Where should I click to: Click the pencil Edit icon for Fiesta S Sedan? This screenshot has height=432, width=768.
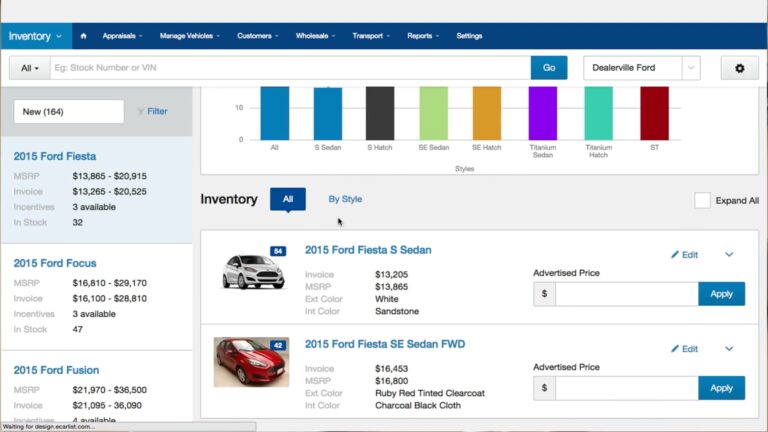[675, 254]
